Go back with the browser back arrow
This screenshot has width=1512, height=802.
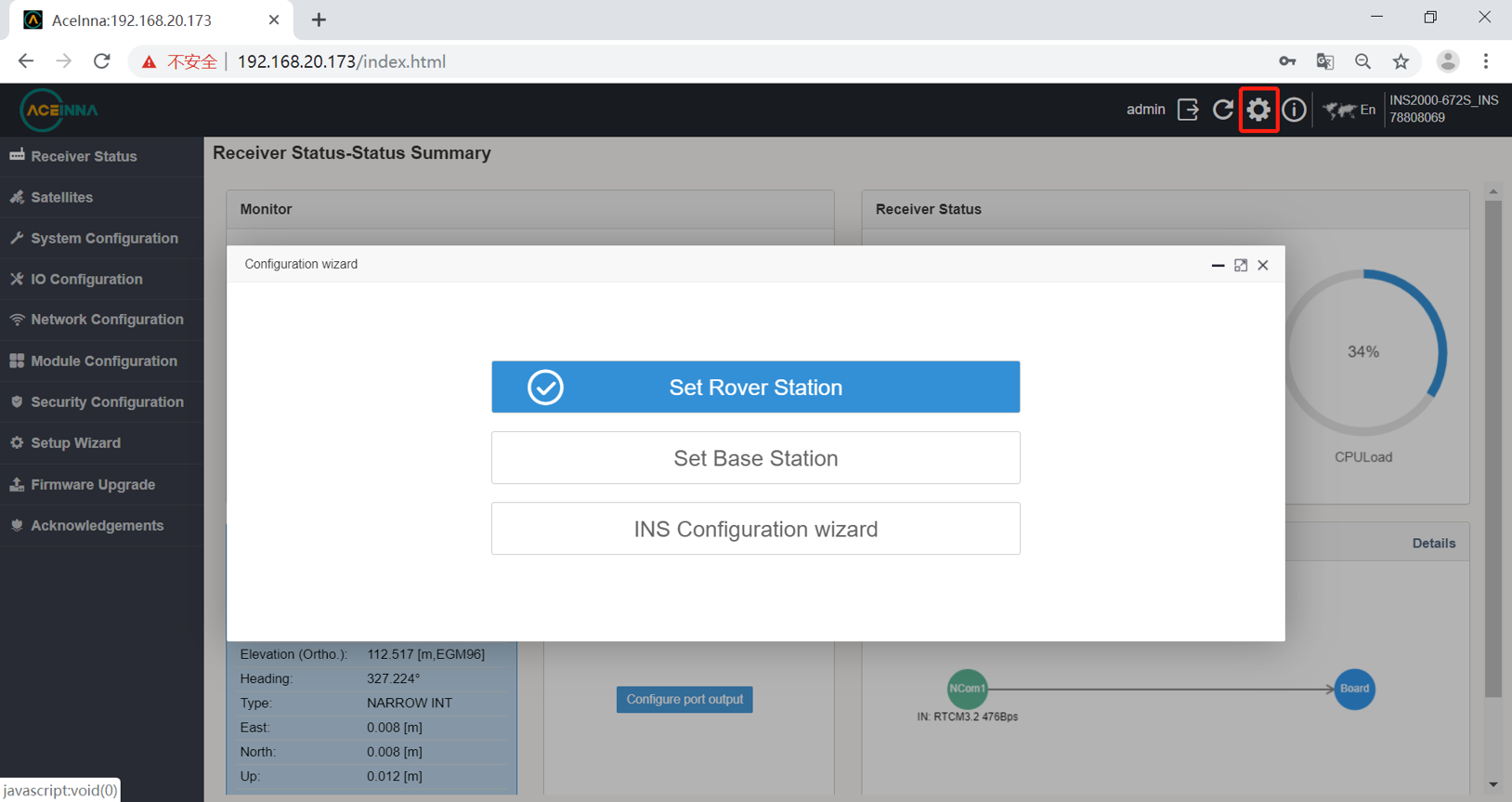25,61
